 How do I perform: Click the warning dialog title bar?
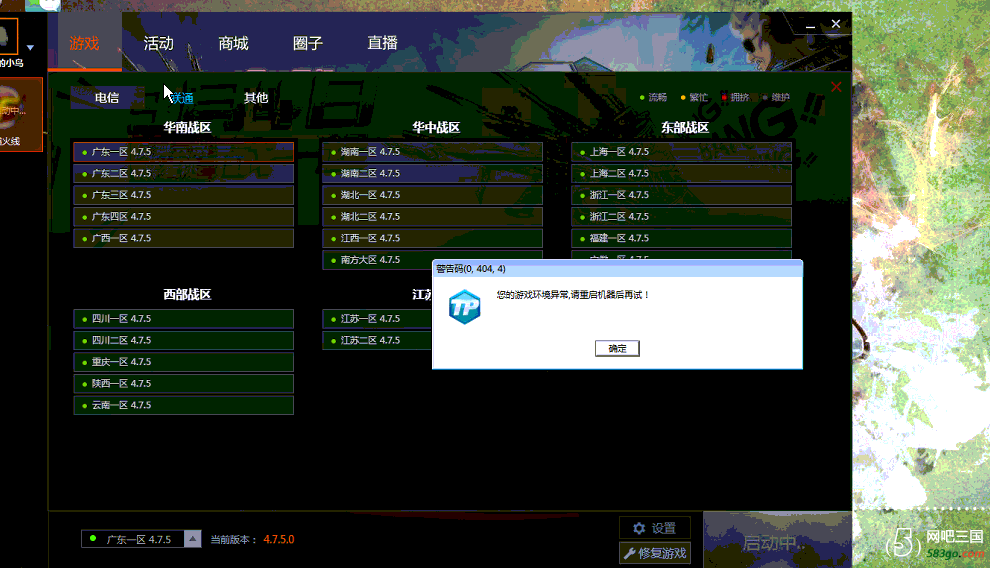pyautogui.click(x=617, y=268)
